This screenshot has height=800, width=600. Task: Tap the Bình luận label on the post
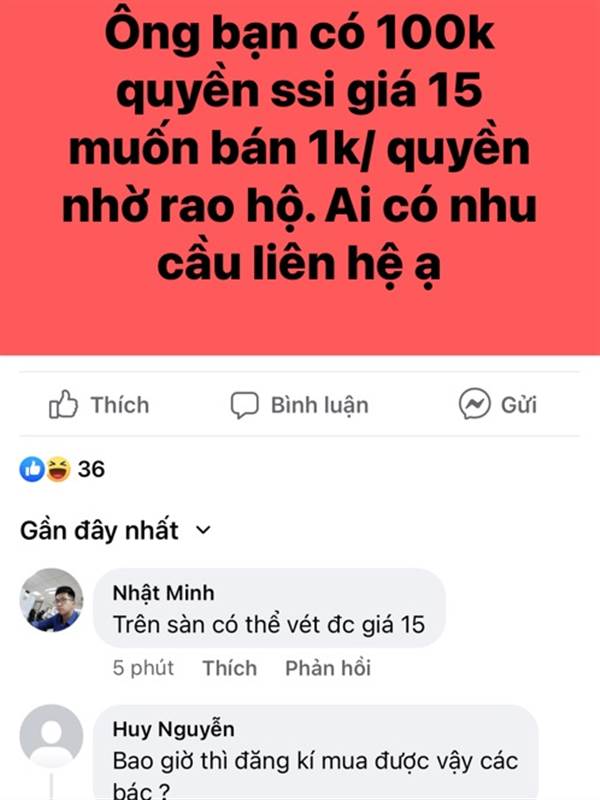[320, 405]
